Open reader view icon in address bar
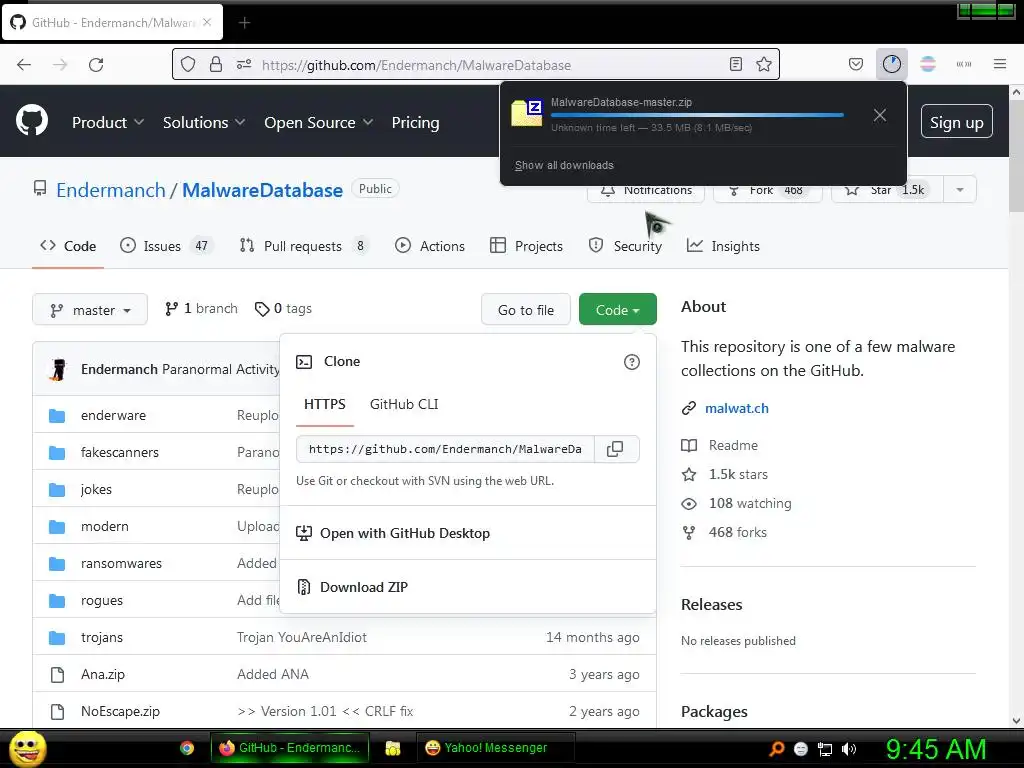Viewport: 1024px width, 768px height. point(735,65)
